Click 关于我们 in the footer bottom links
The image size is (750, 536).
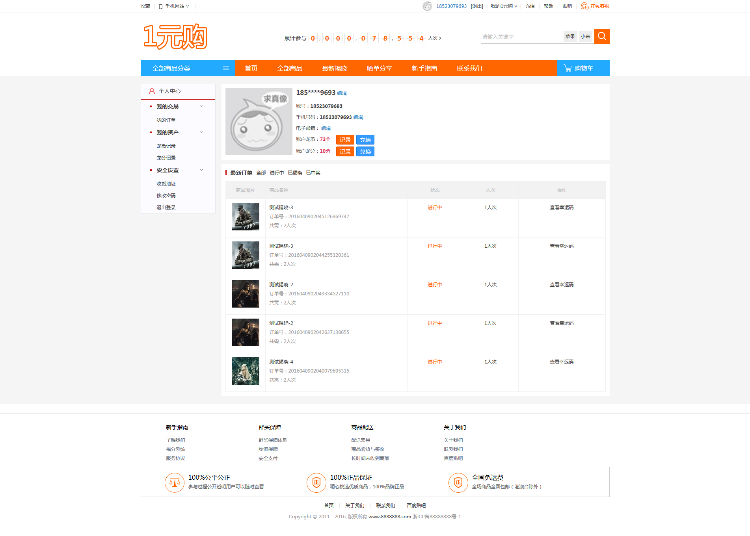click(x=354, y=505)
